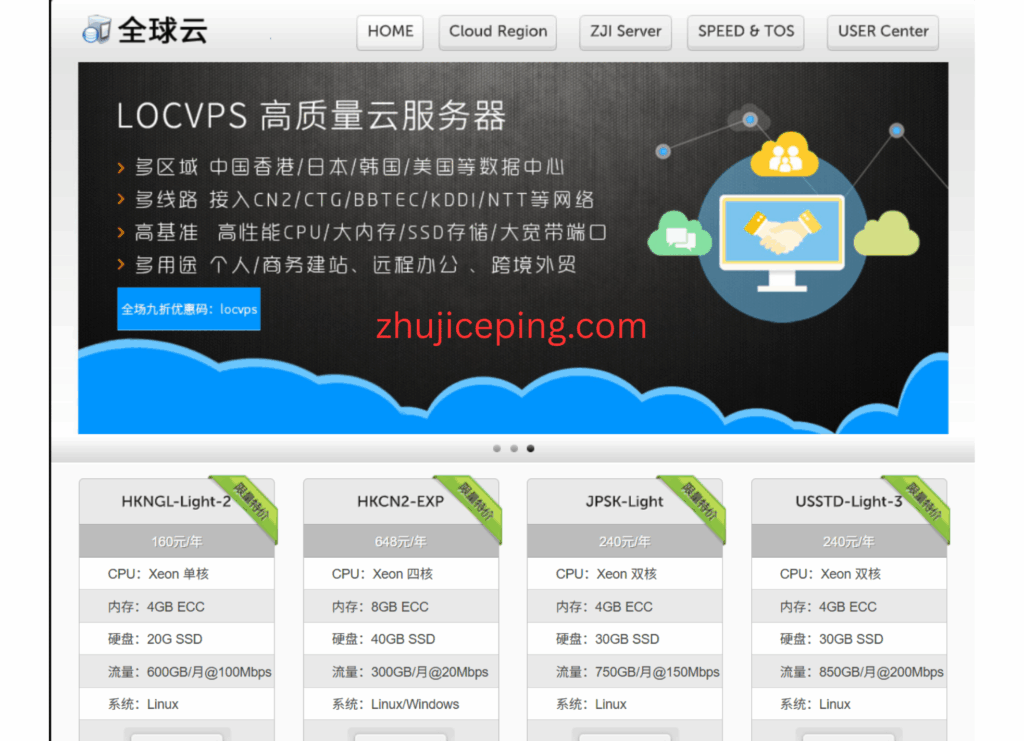The height and width of the screenshot is (741, 1024).
Task: Click the CPU: Xeon 单核 row
Action: coord(177,574)
